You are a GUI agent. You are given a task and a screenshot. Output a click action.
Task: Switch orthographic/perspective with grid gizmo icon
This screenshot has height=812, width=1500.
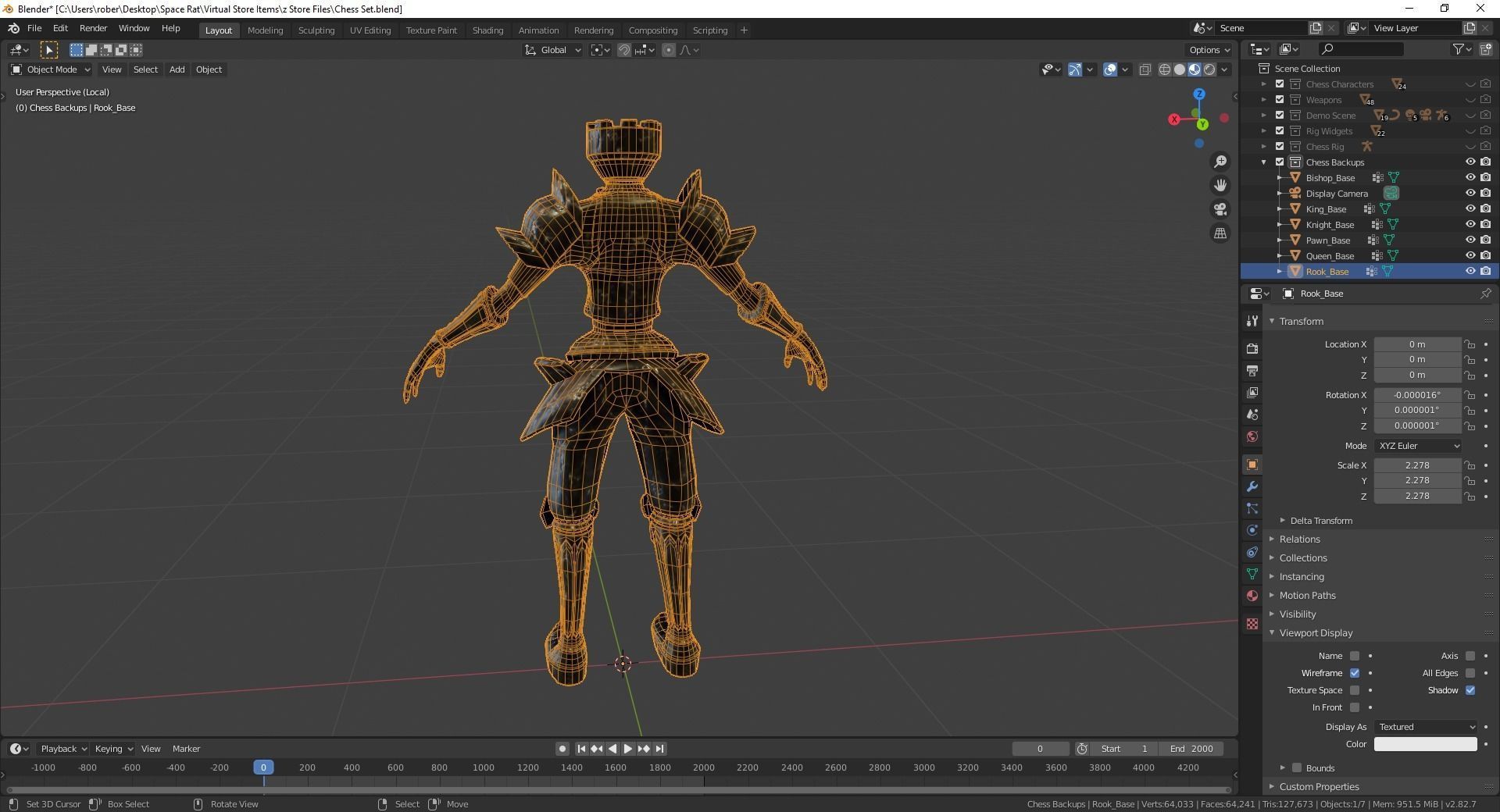(1220, 233)
